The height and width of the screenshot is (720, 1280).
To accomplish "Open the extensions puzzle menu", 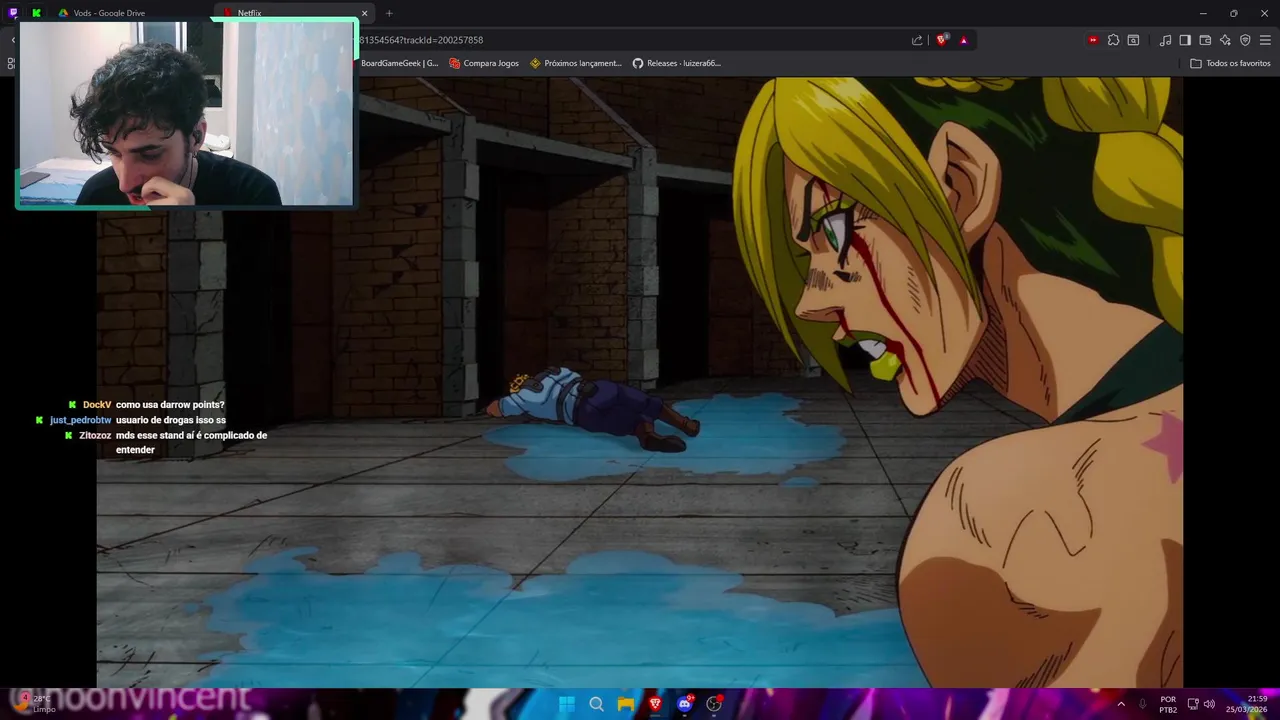I will click(1113, 40).
